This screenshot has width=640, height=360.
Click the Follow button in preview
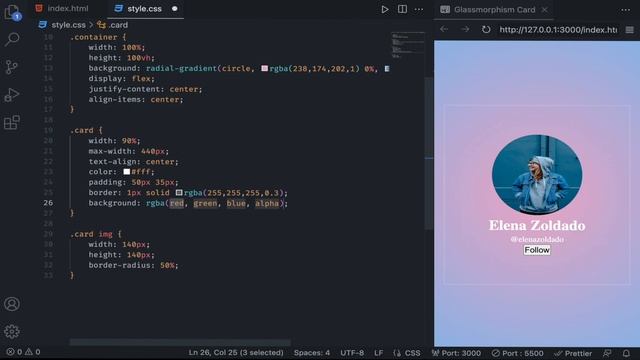coord(537,250)
